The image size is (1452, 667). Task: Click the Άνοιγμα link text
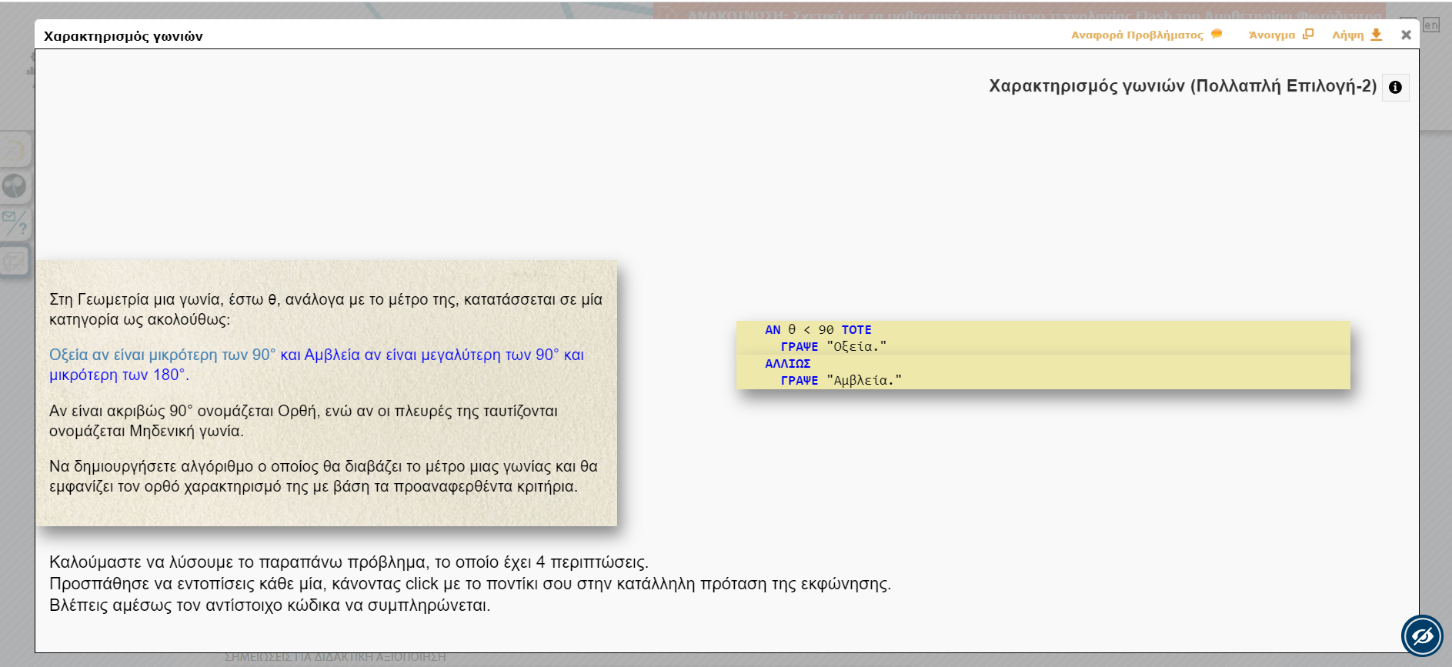[1271, 35]
